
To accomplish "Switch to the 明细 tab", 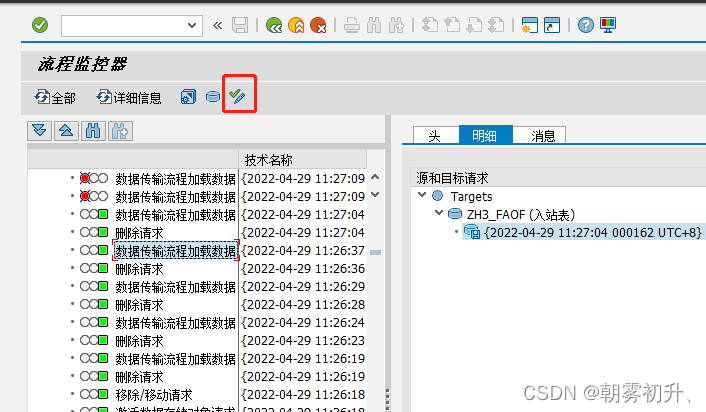I will point(485,135).
